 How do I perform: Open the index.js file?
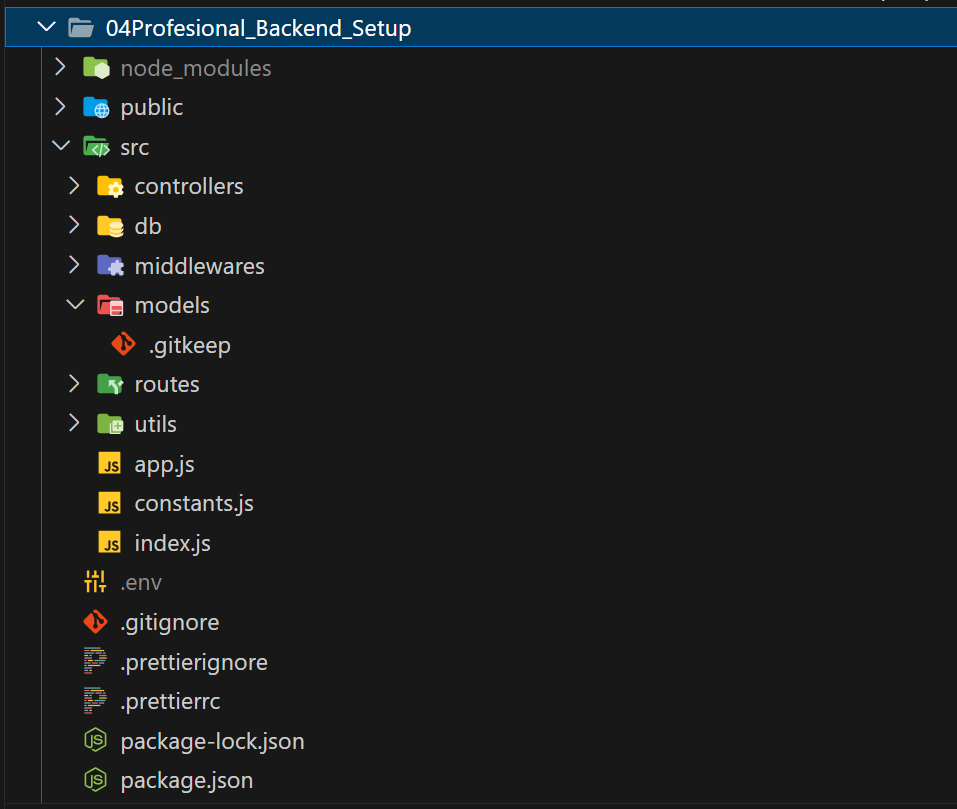tap(172, 544)
